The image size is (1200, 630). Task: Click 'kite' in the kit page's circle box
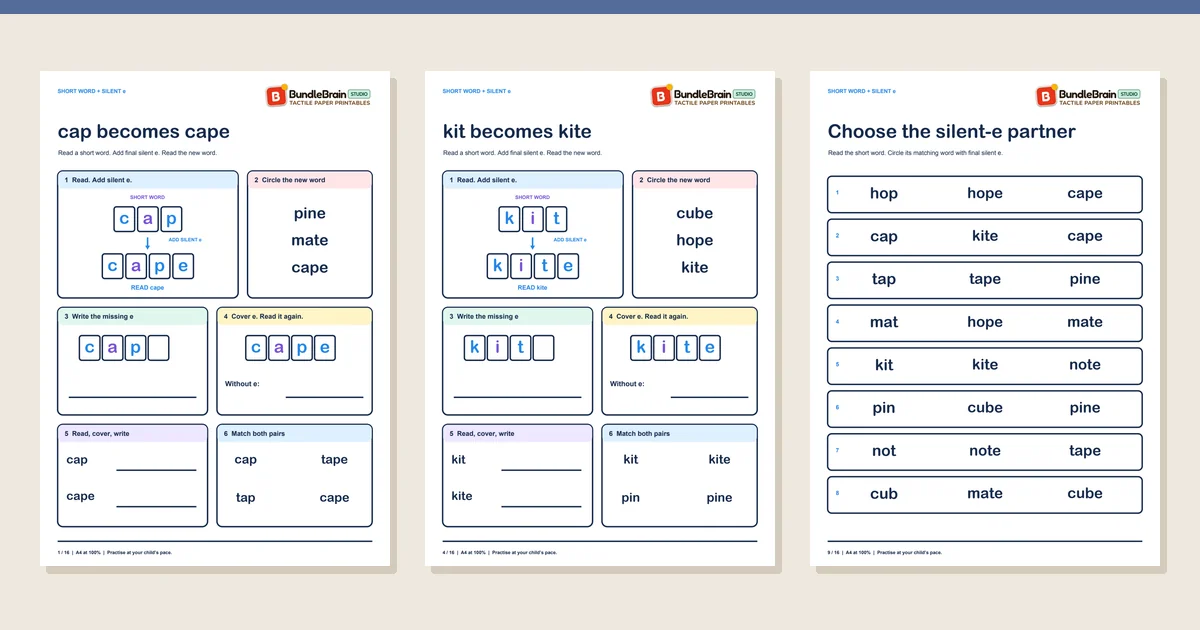point(695,267)
